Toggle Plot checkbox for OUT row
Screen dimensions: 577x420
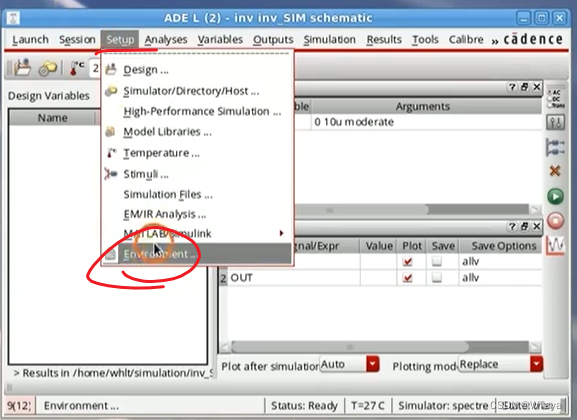(x=407, y=278)
